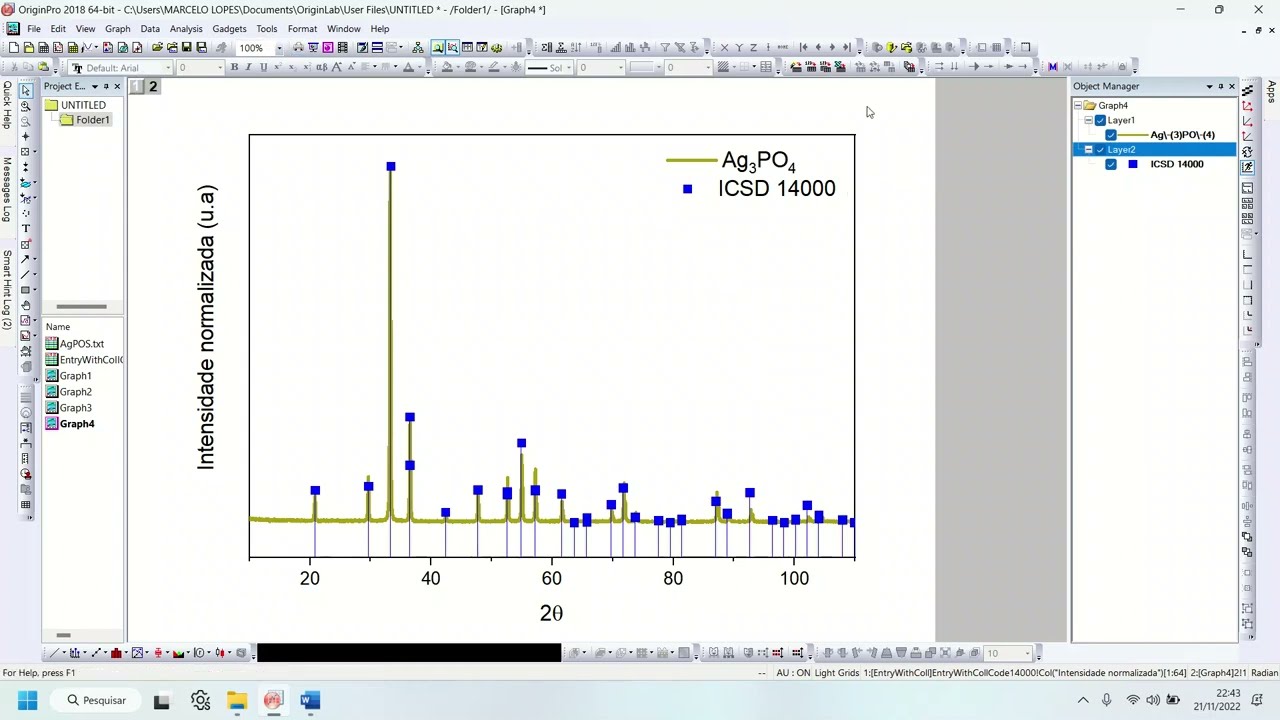The image size is (1280, 720).
Task: Click the Save Project icon
Action: (186, 47)
